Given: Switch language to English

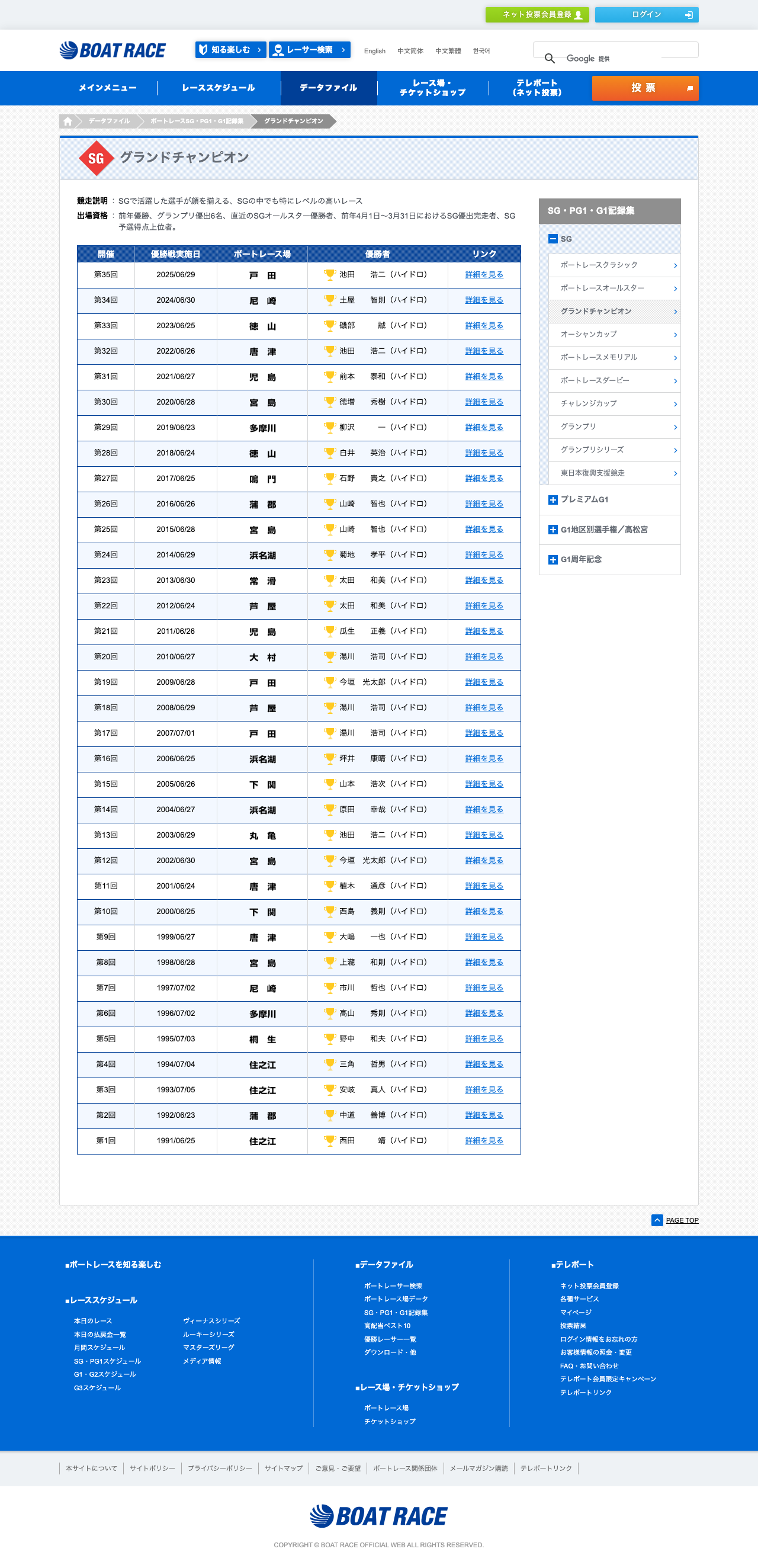Looking at the screenshot, I should point(375,51).
